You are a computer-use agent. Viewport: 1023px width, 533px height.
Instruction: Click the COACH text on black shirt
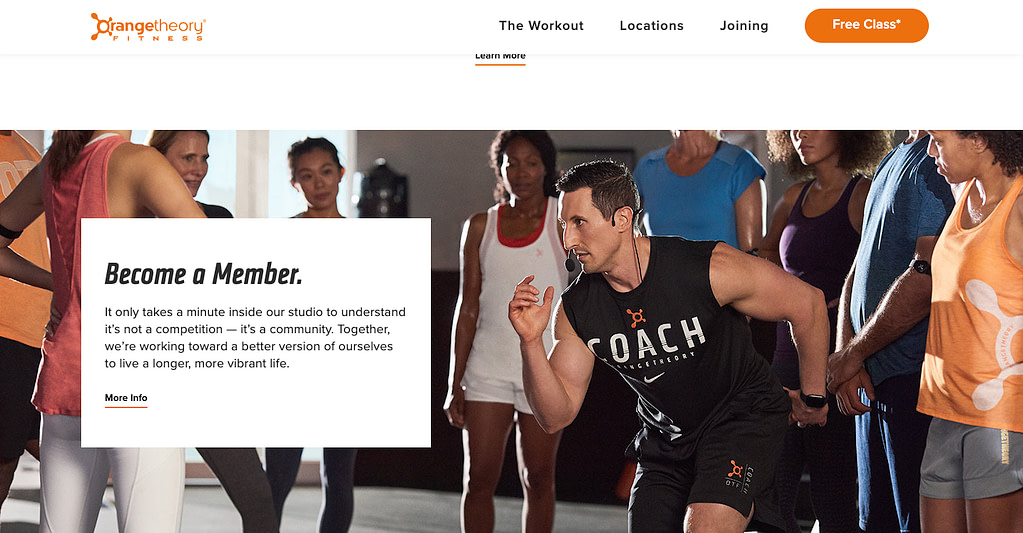click(646, 340)
